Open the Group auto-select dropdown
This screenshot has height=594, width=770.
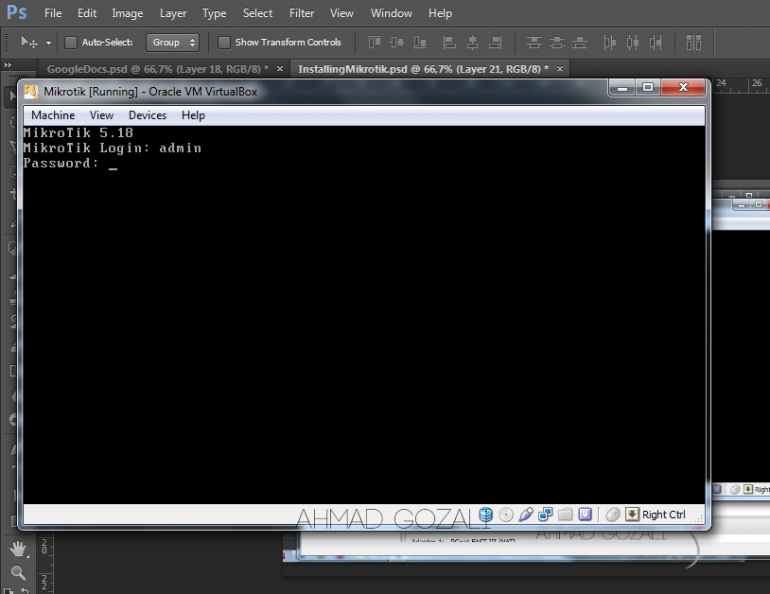click(173, 43)
